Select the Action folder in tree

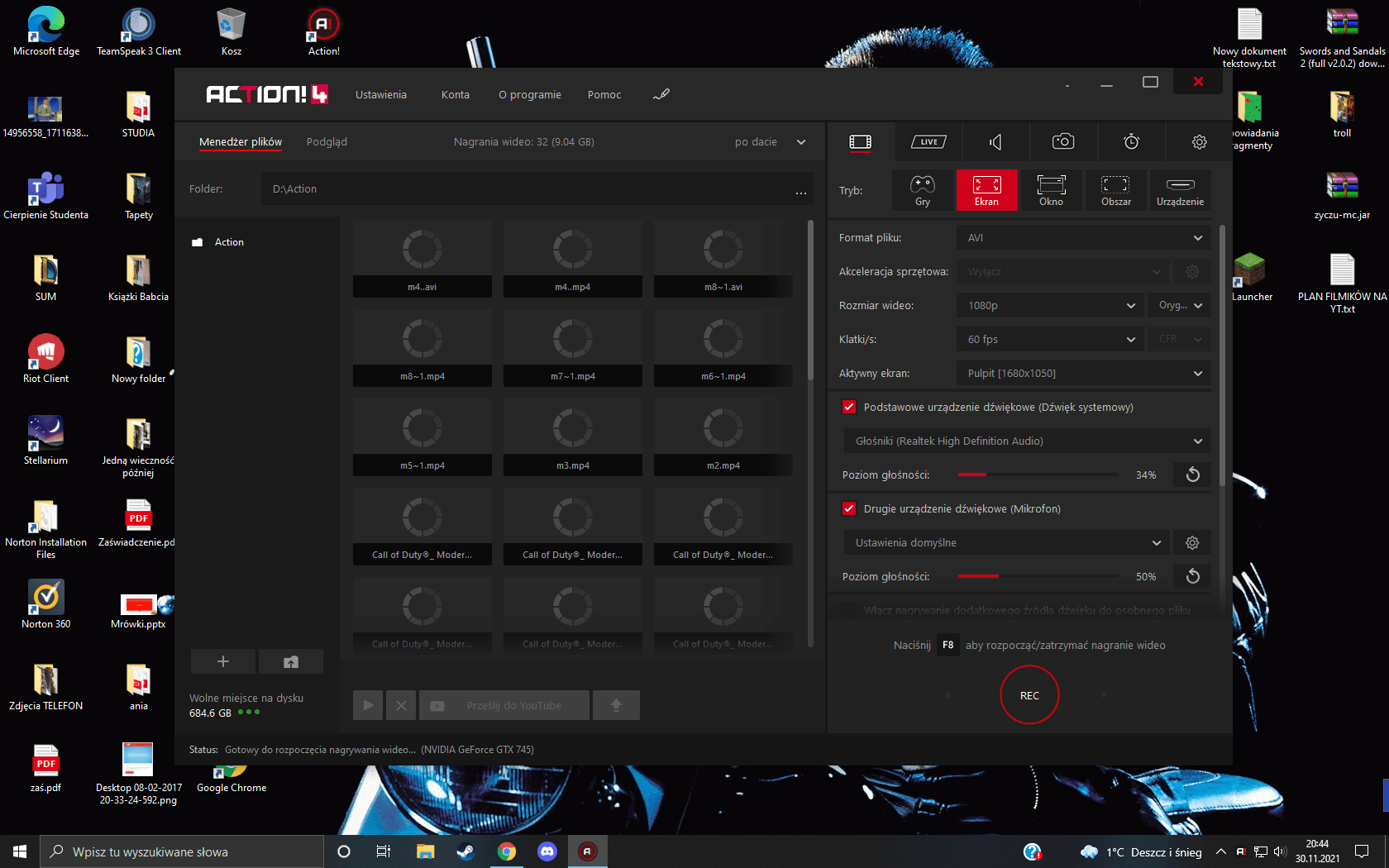point(229,242)
